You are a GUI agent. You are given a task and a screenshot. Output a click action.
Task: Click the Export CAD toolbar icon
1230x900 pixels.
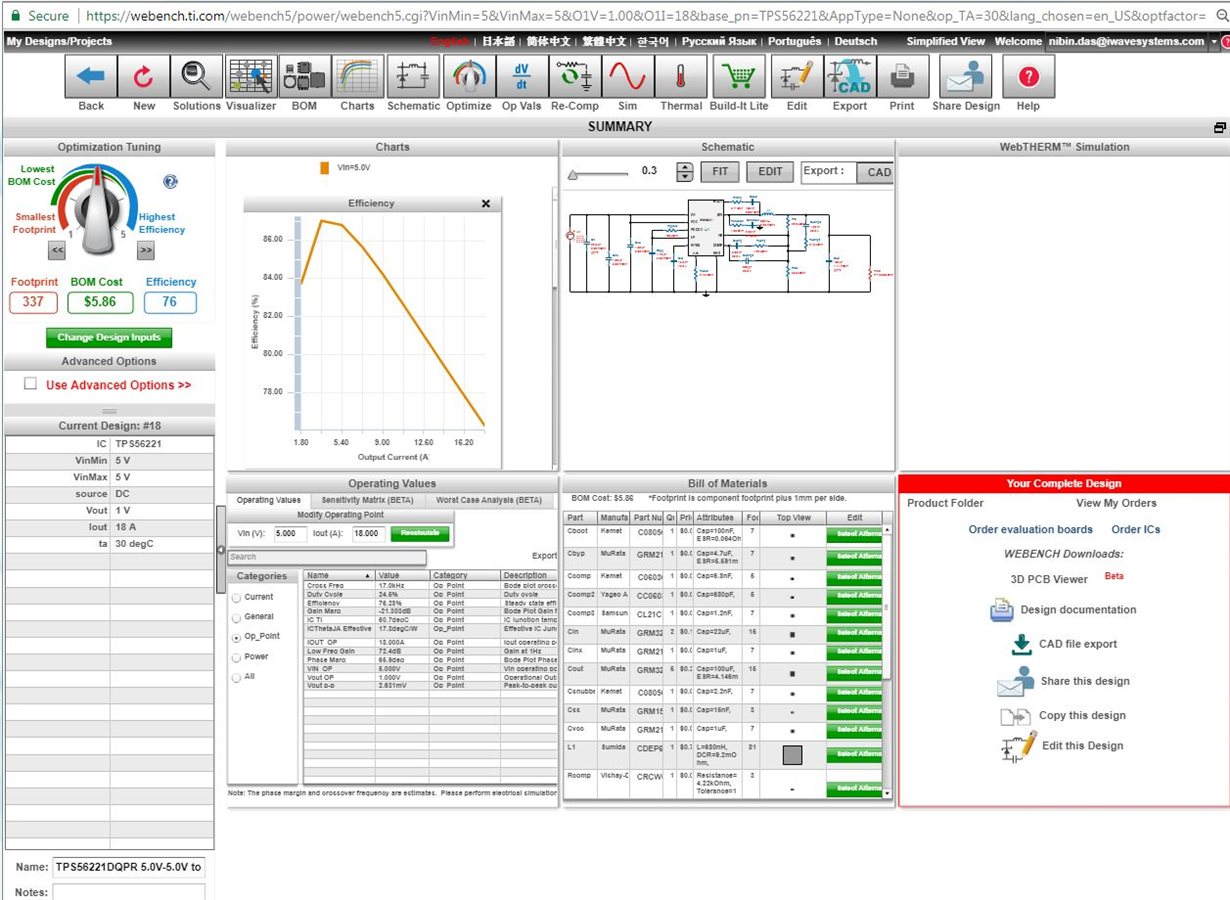point(850,76)
